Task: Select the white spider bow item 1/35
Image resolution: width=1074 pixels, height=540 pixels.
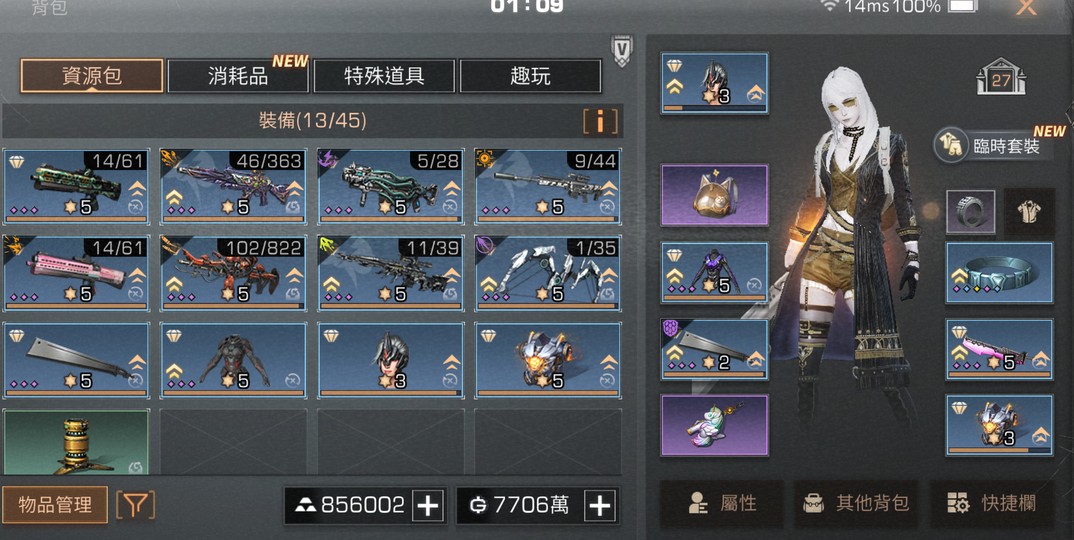Action: point(548,273)
